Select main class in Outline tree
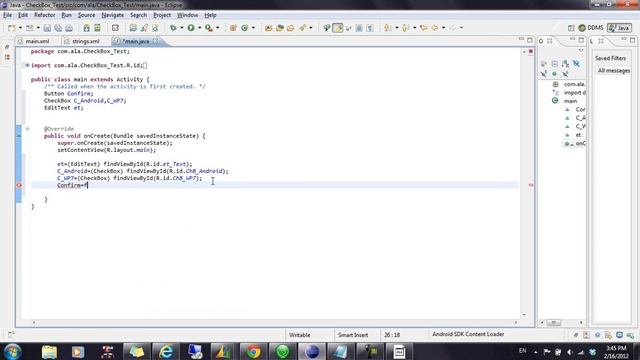 click(x=570, y=101)
